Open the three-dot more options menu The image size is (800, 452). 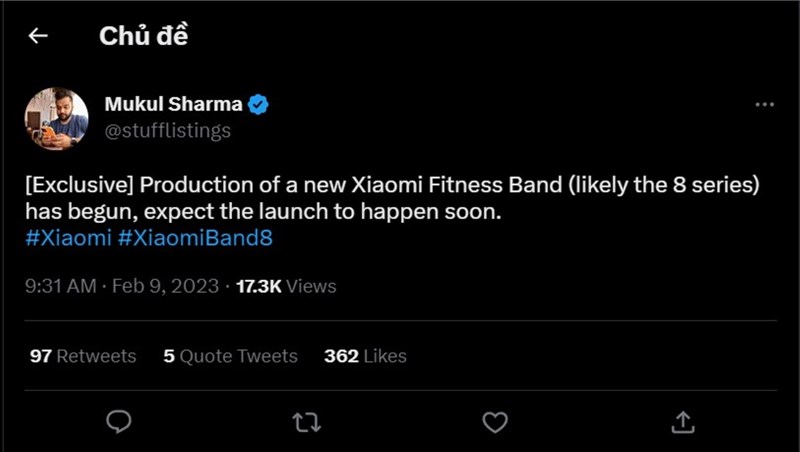(x=764, y=105)
